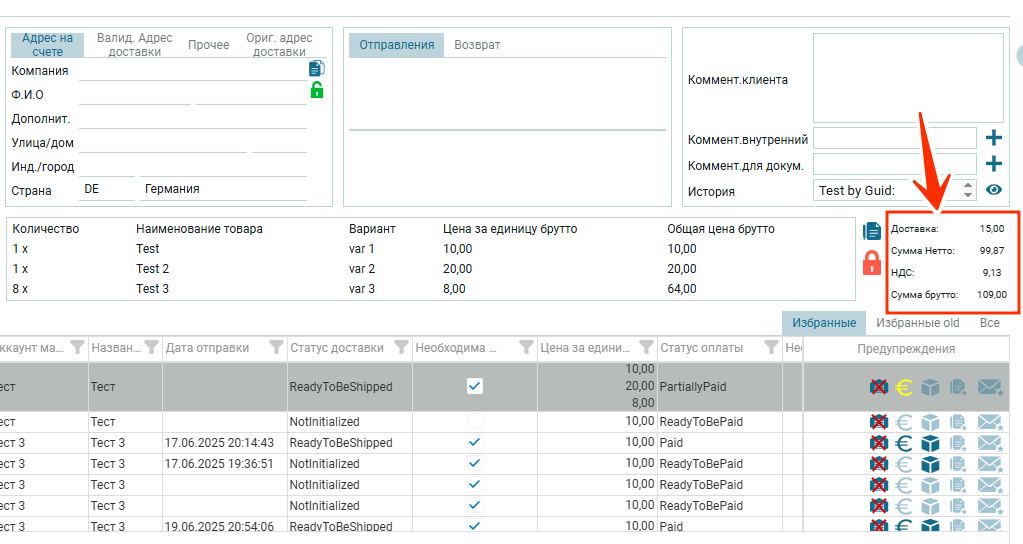Open the Избранные old tab
1023x544 pixels.
click(917, 323)
